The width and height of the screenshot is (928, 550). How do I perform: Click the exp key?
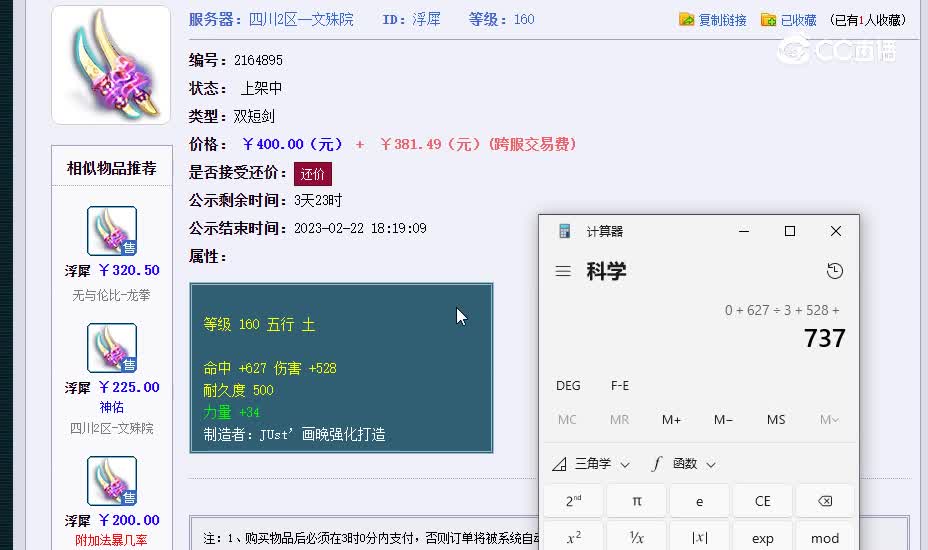[762, 538]
